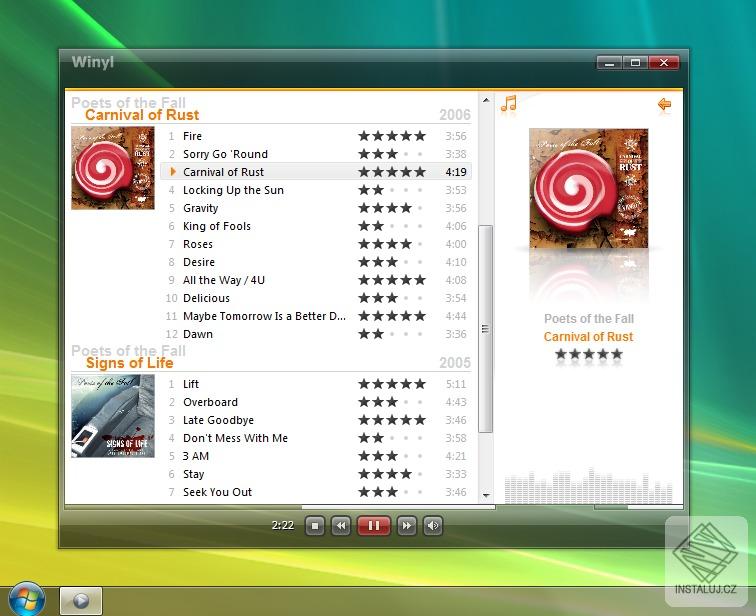Skip to the previous track
Screen dimensions: 756x616
(341, 525)
